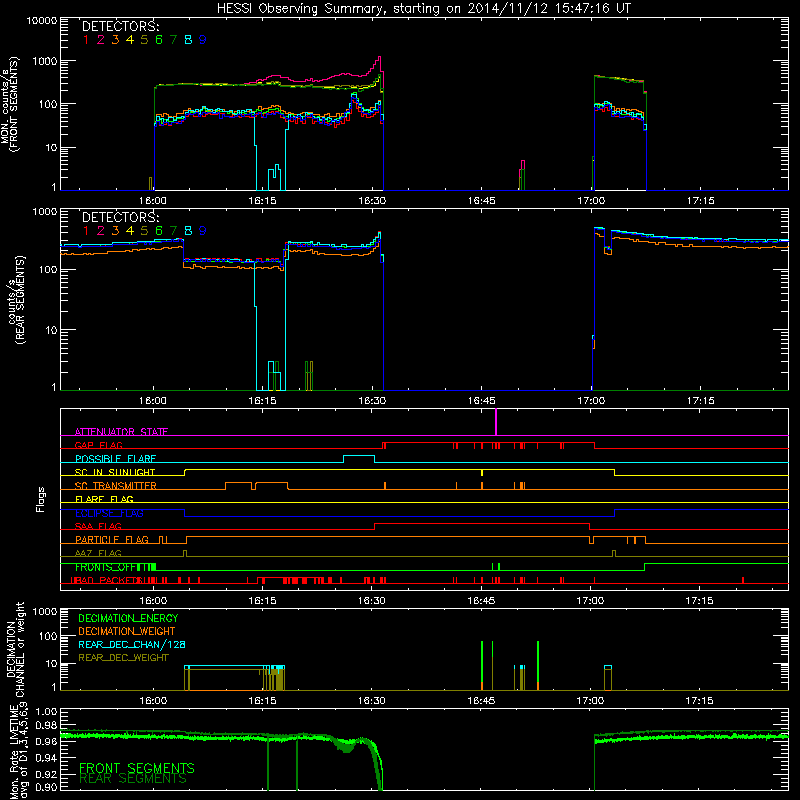Click the FLARE_FLAG label

tap(104, 499)
